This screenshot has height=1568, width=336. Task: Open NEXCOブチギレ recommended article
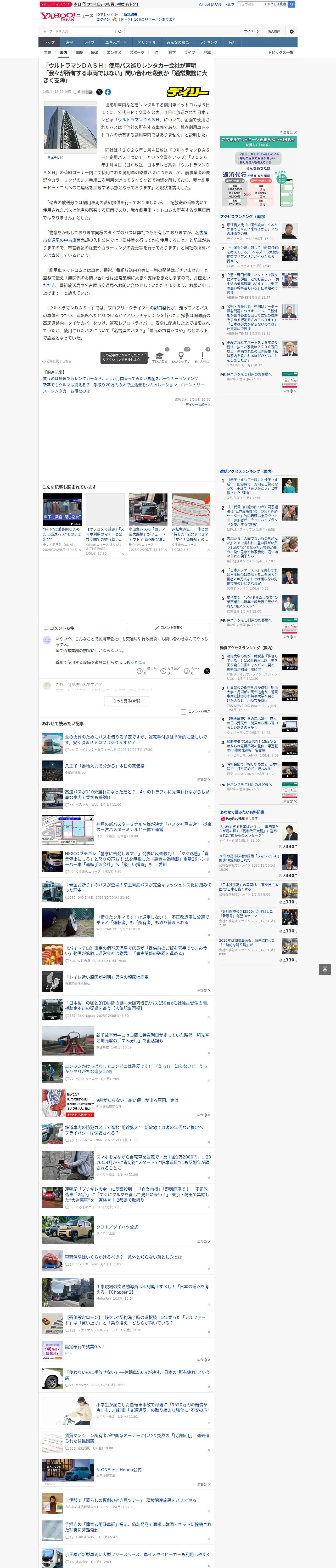[x=137, y=858]
